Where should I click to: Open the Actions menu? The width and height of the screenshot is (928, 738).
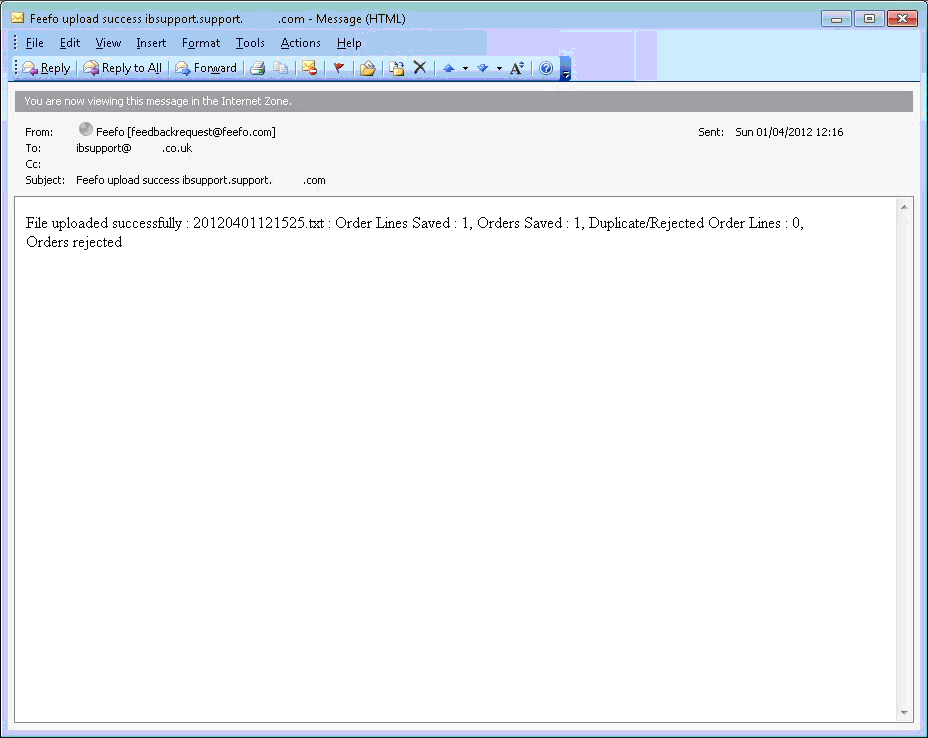click(300, 43)
